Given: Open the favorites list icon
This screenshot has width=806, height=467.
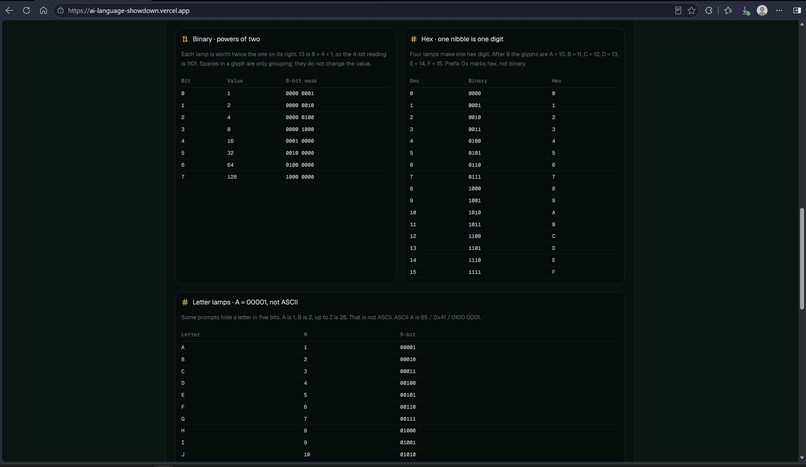Looking at the screenshot, I should (728, 10).
